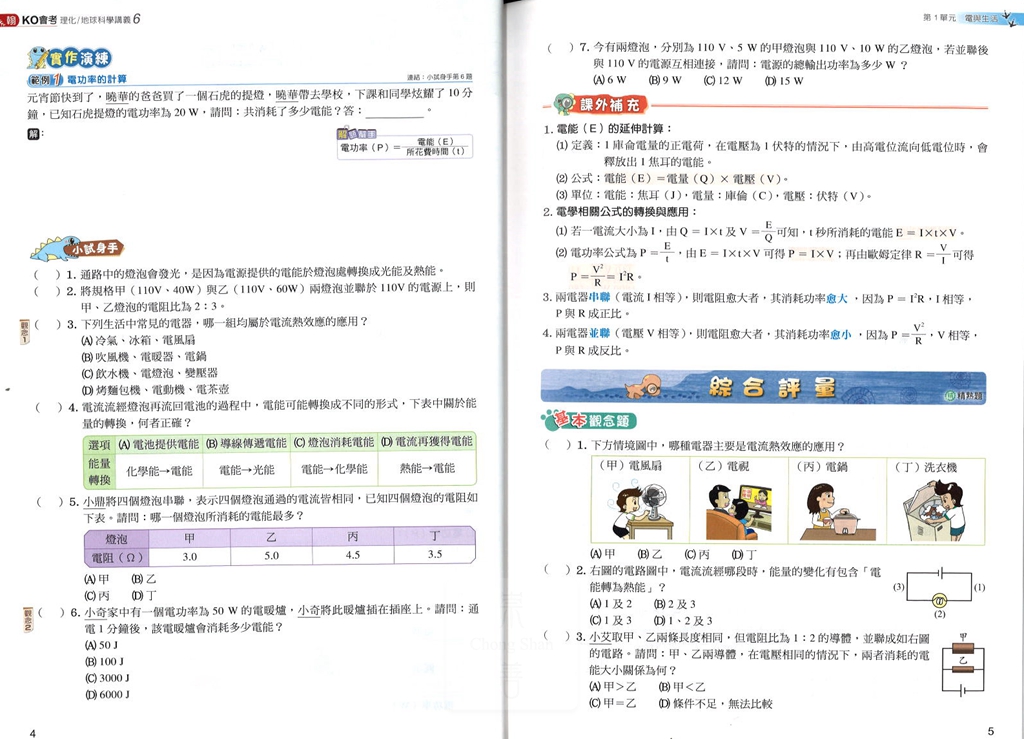Click the 電阻（Ω） row header cell
This screenshot has height=739, width=1024.
point(117,558)
